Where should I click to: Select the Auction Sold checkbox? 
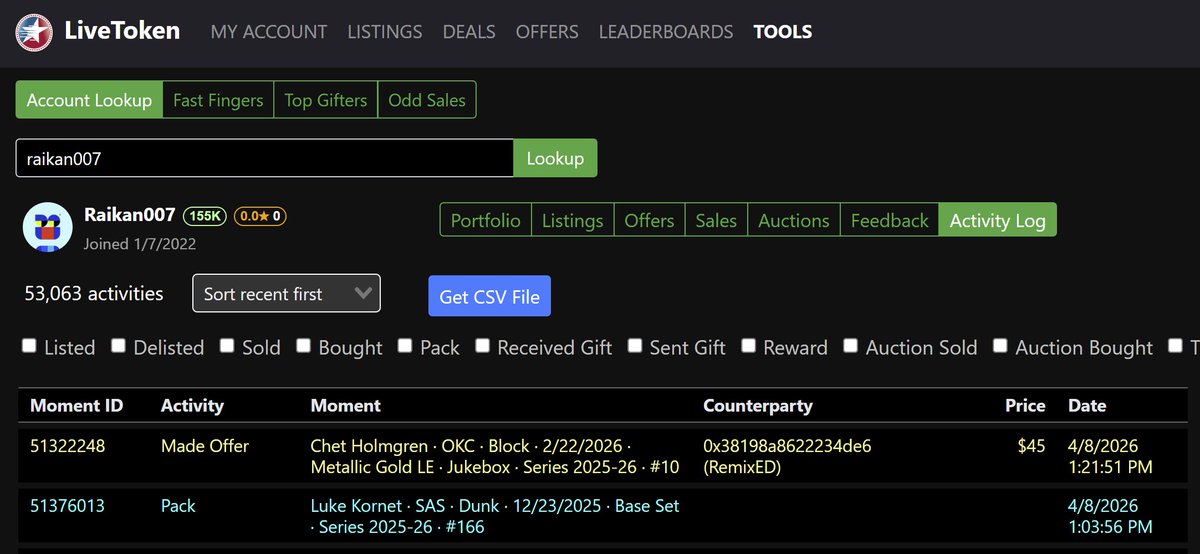point(850,346)
